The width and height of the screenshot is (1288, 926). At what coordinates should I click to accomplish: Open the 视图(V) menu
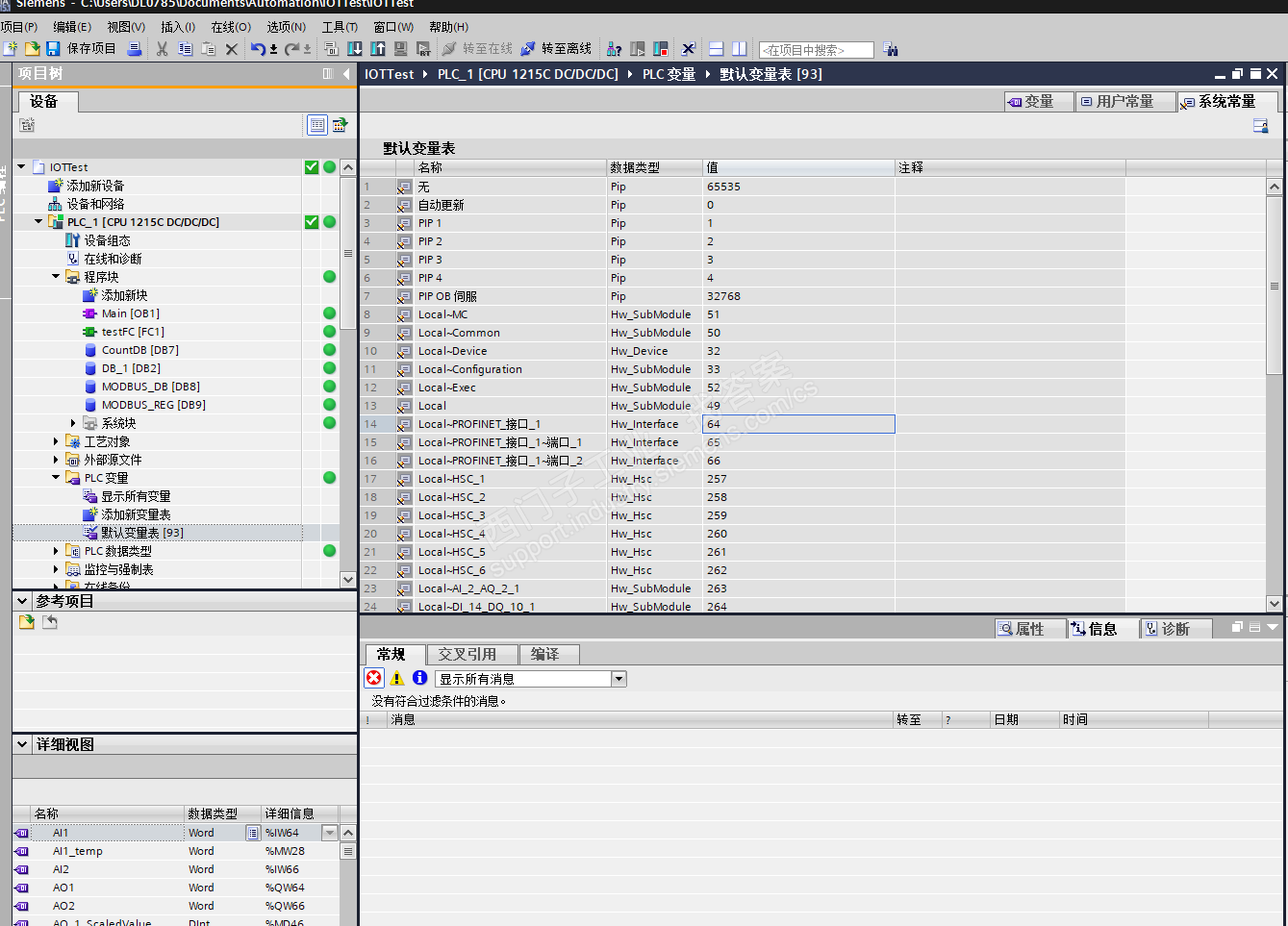pos(126,27)
